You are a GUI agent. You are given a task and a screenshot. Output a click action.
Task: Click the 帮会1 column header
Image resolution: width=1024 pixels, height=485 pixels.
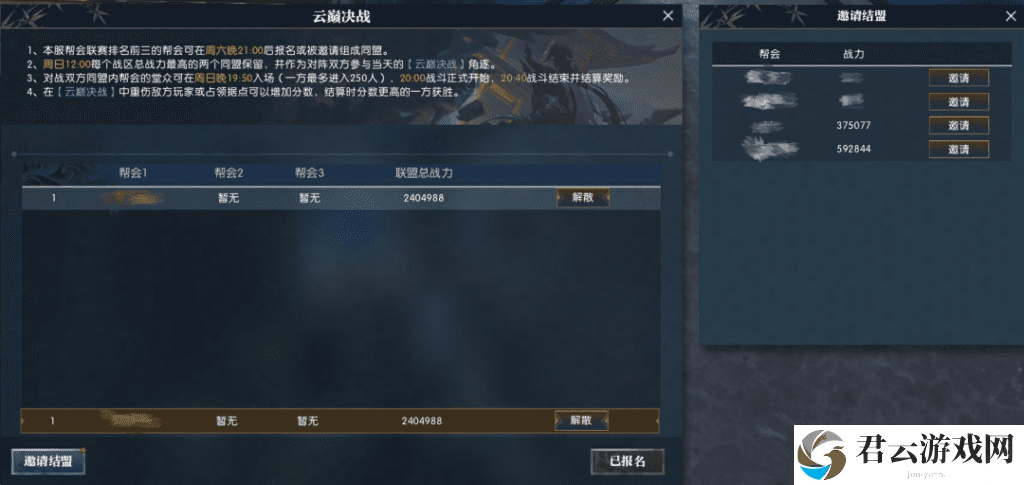tap(133, 173)
